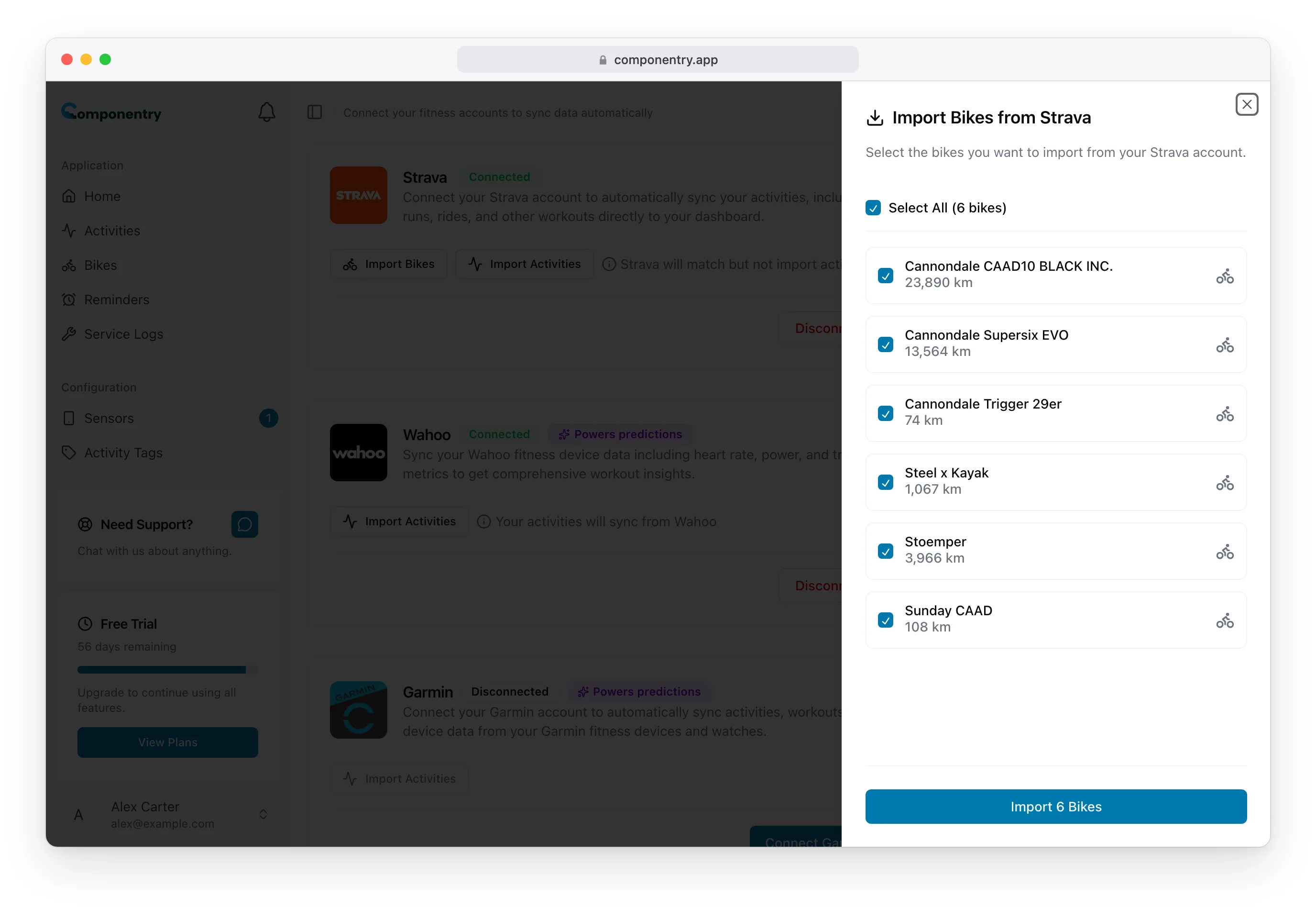Open Sensors in sidebar
The image size is (1316, 908).
click(168, 418)
